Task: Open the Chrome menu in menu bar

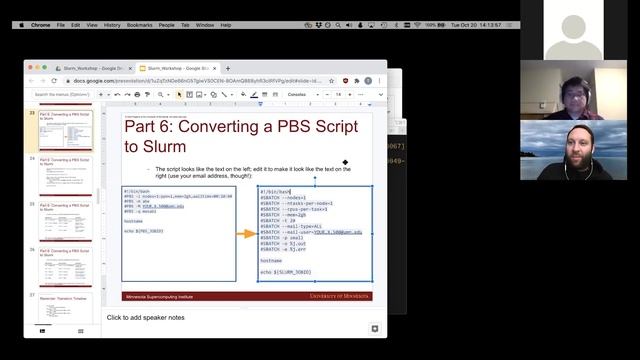Action: coord(41,25)
